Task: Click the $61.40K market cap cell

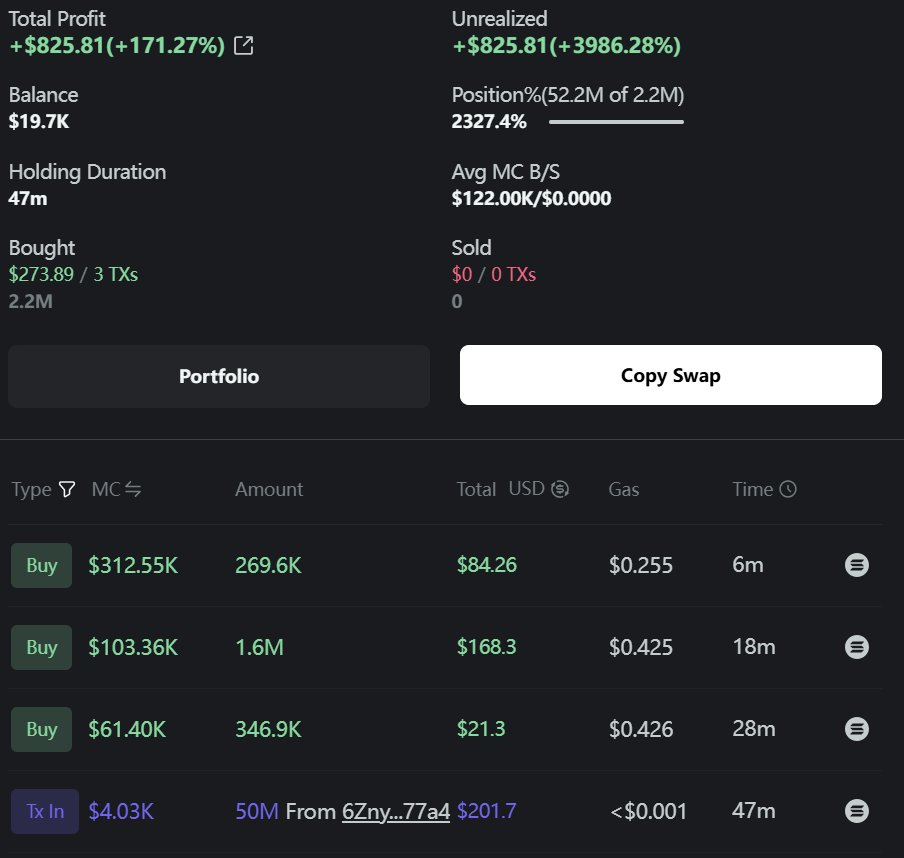Action: tap(127, 729)
